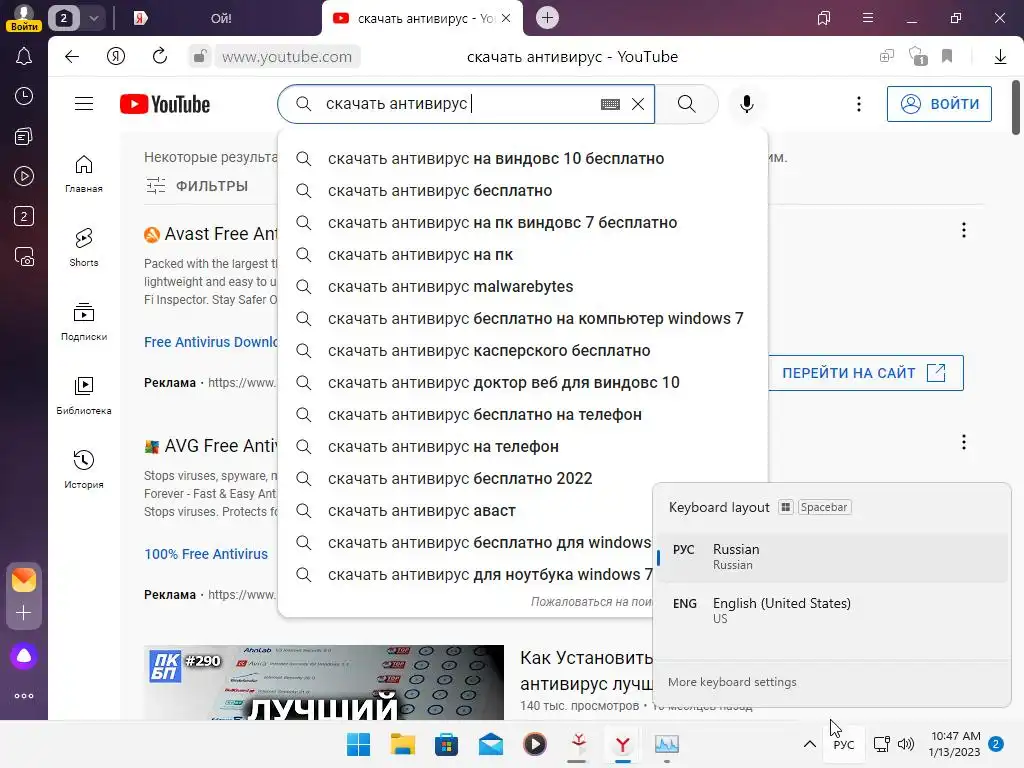Open Shorts in YouTube sidebar

coord(84,248)
